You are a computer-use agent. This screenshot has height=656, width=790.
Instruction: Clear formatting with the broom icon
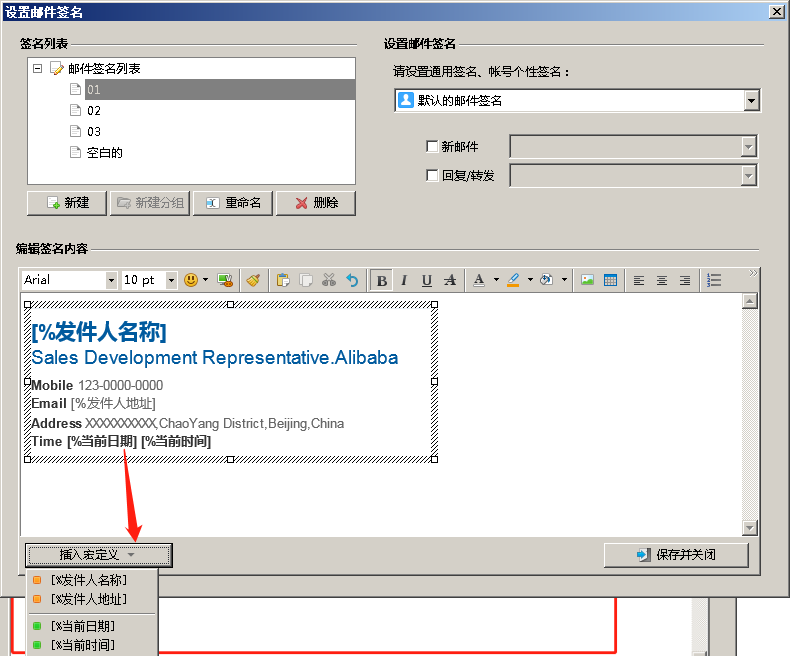(x=253, y=280)
